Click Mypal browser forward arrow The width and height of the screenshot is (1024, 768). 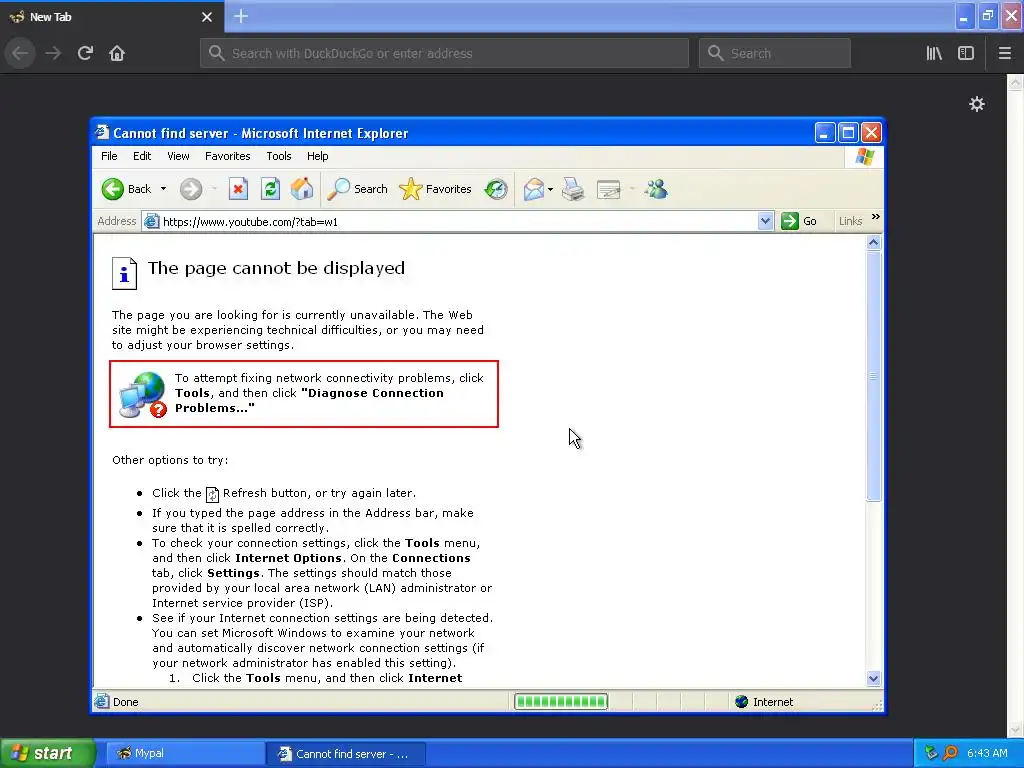(53, 54)
